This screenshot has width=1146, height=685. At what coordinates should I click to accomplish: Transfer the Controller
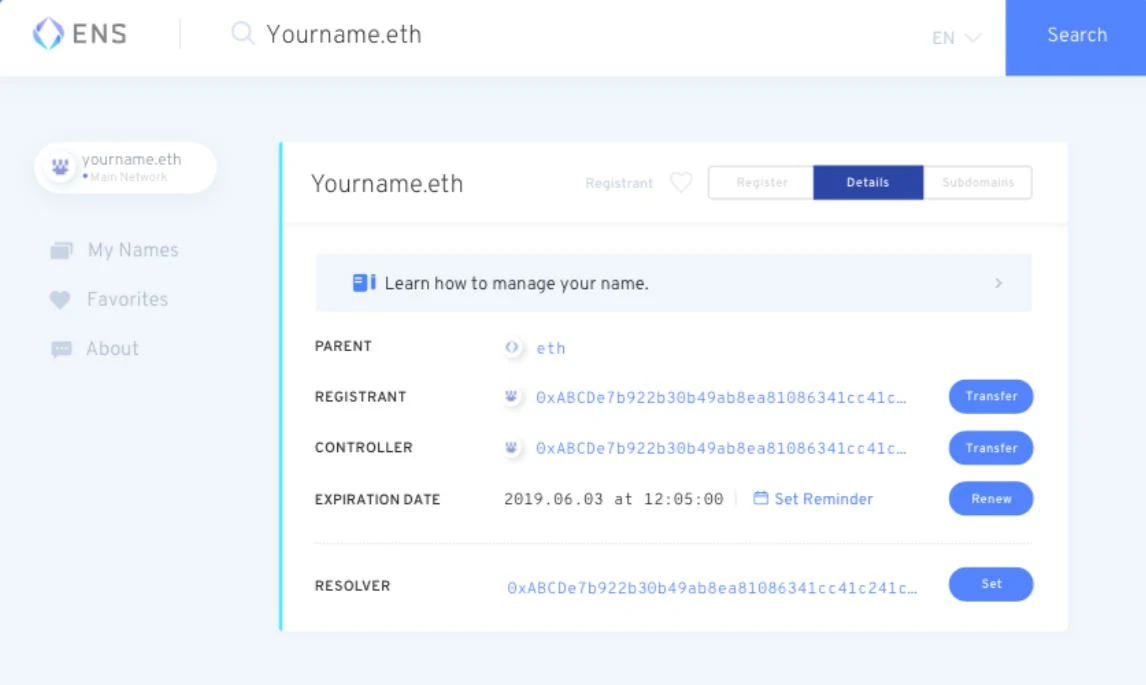click(990, 447)
